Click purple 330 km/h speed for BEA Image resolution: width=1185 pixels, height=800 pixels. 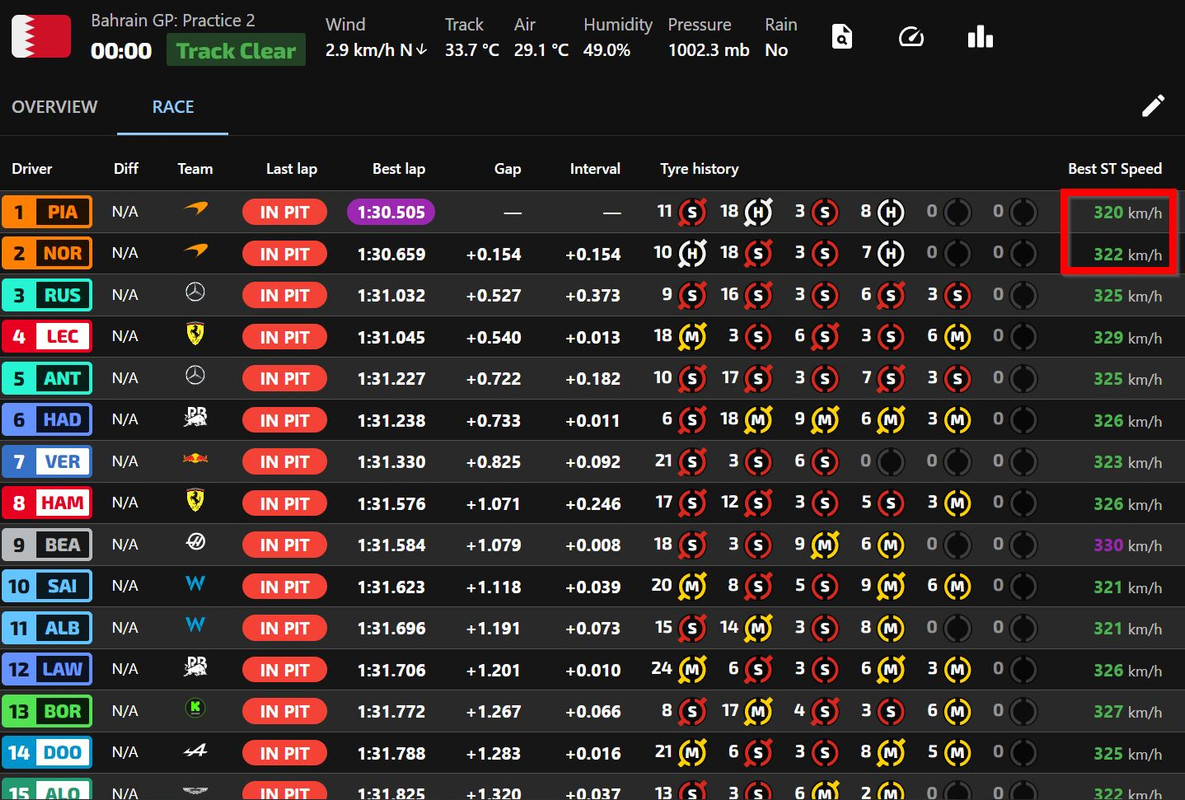coord(1128,545)
